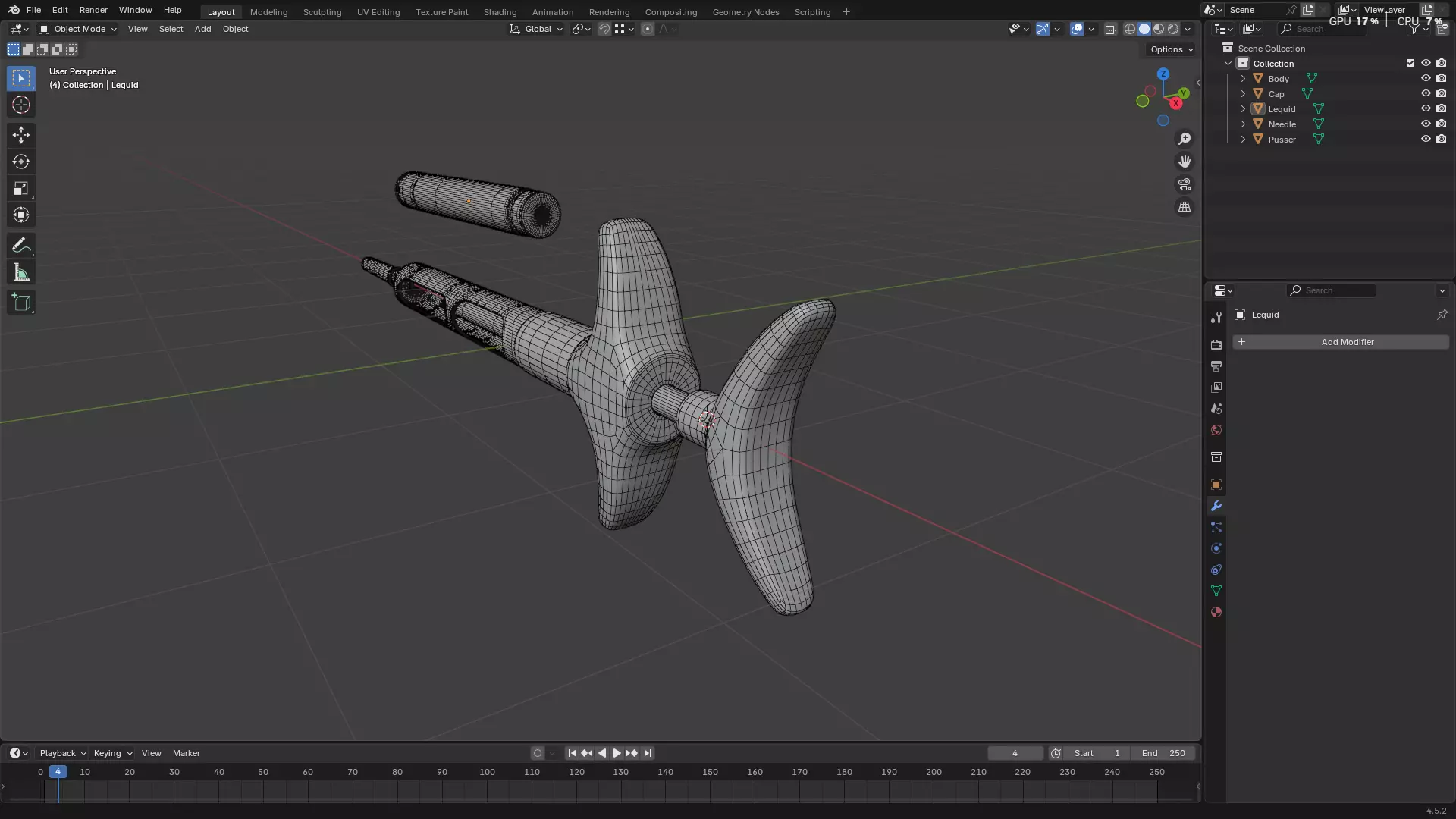Open the Global transform orientation dropdown

click(536, 29)
